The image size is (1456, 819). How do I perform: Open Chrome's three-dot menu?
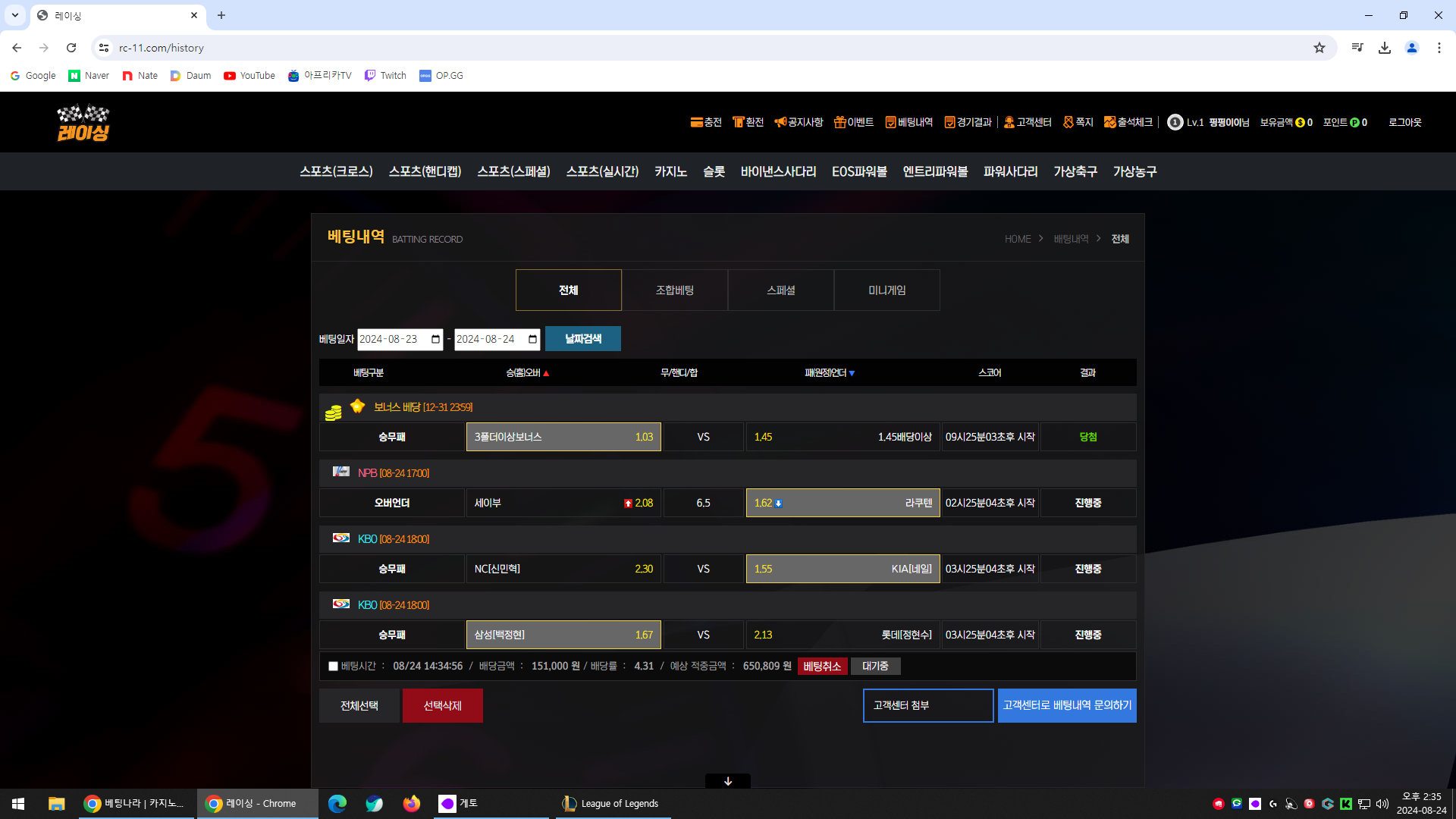(x=1439, y=48)
